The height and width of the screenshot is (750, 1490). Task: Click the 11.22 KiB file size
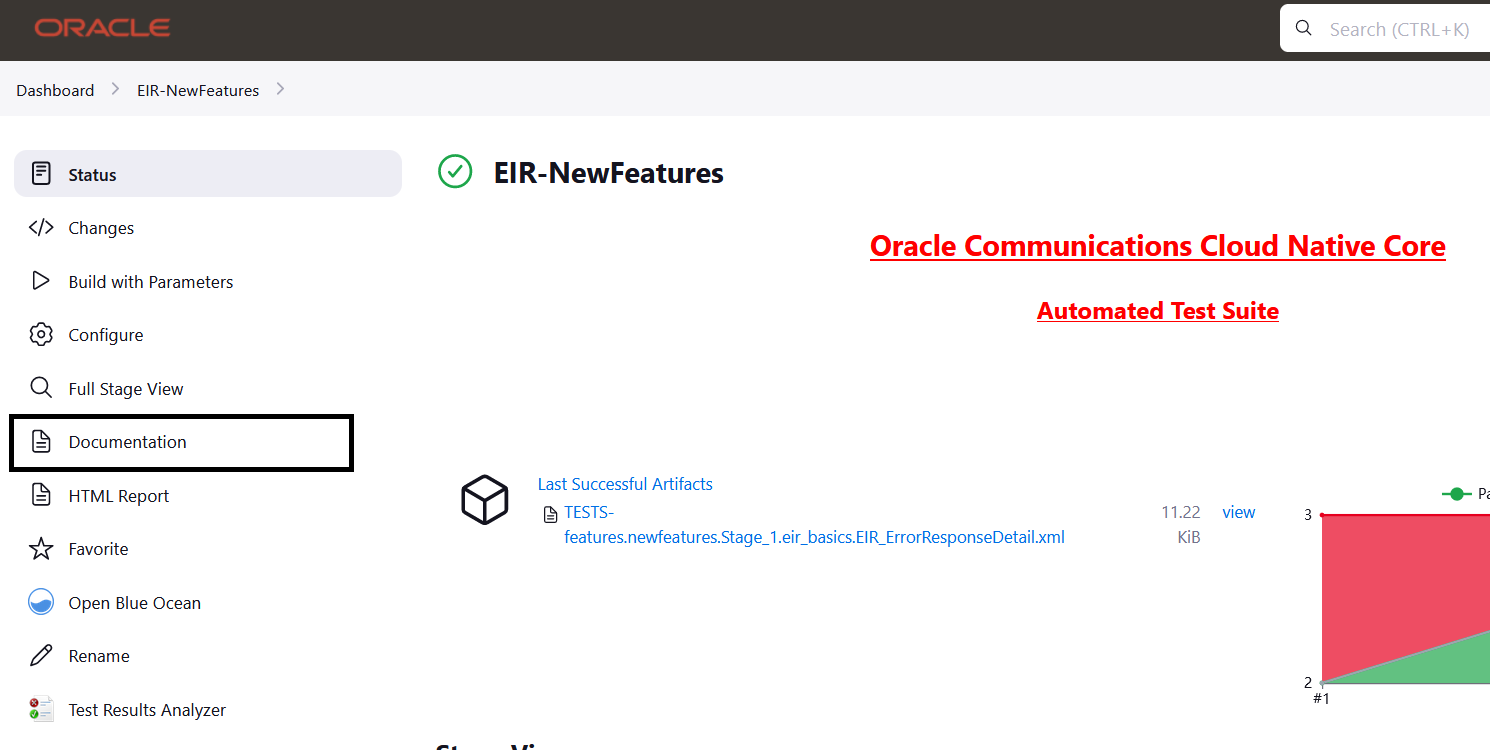[x=1181, y=525]
